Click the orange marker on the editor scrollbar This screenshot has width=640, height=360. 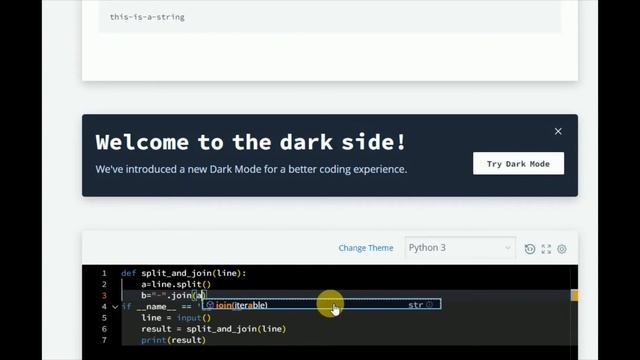(x=574, y=295)
